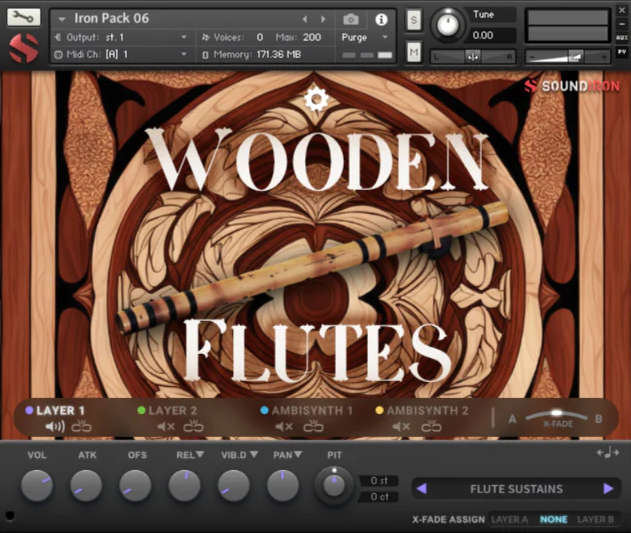Screen dimensions: 631x533
Task: Assign X-Fade to Layer A
Action: click(509, 519)
